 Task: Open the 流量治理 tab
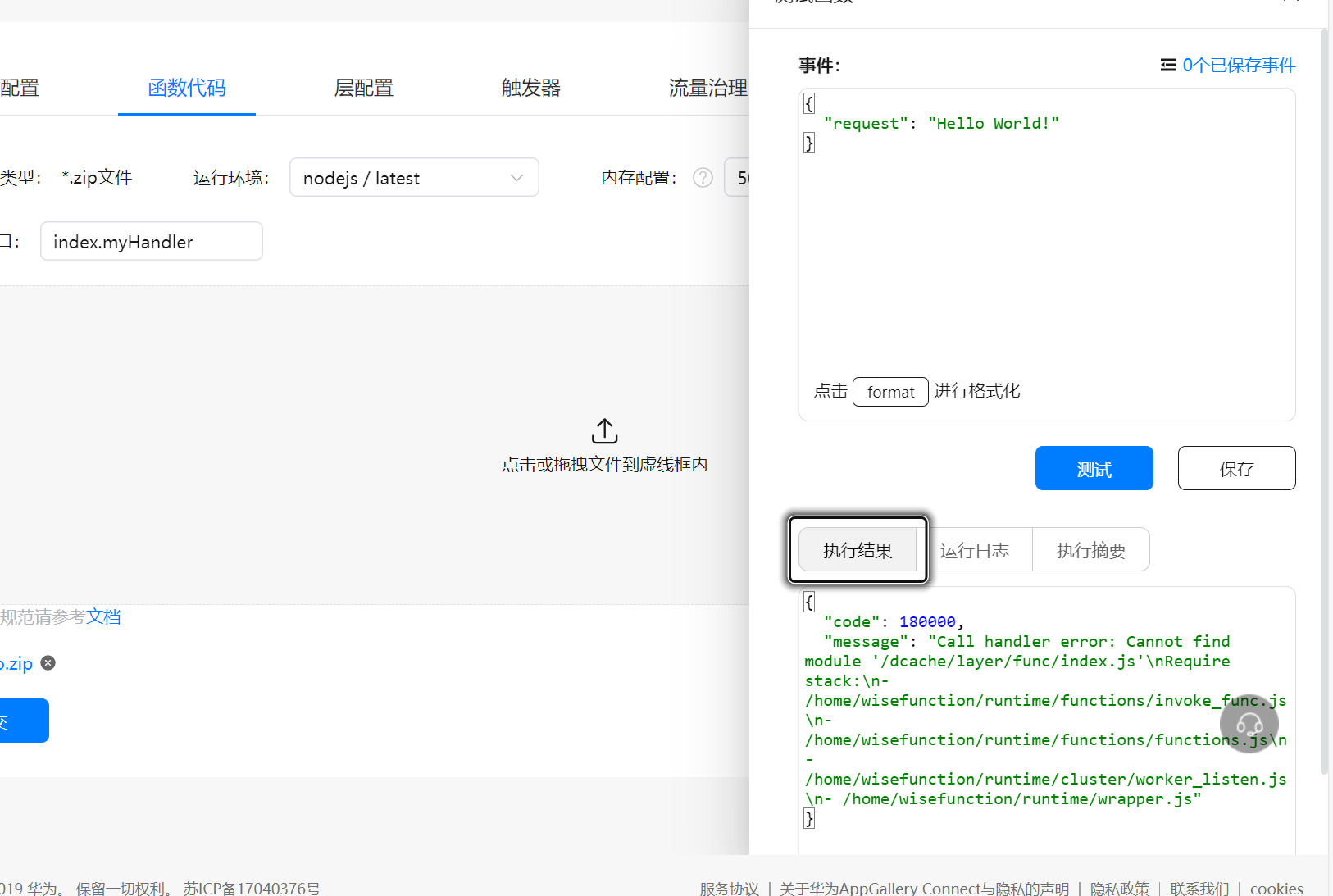(x=708, y=88)
